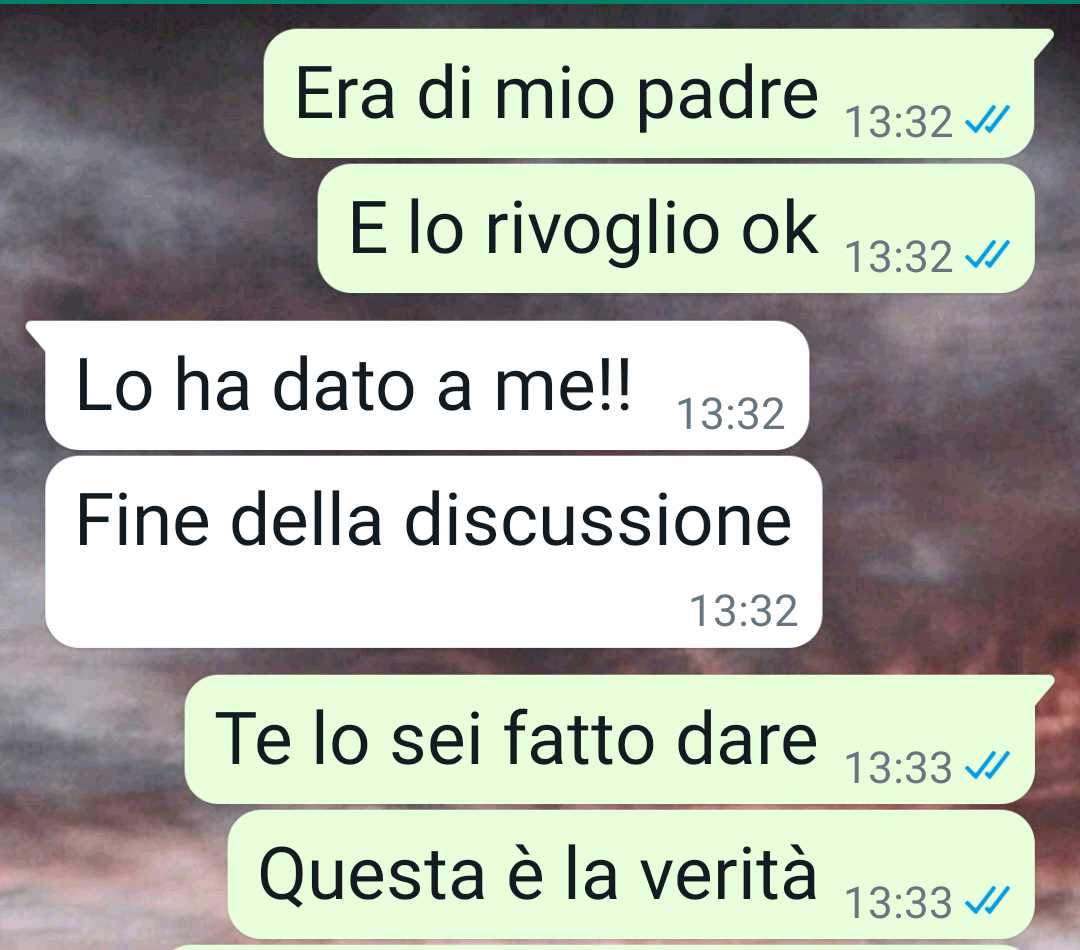This screenshot has width=1080, height=950.
Task: Click blue double-check on 'E lo rivoglio ok'
Action: click(987, 254)
